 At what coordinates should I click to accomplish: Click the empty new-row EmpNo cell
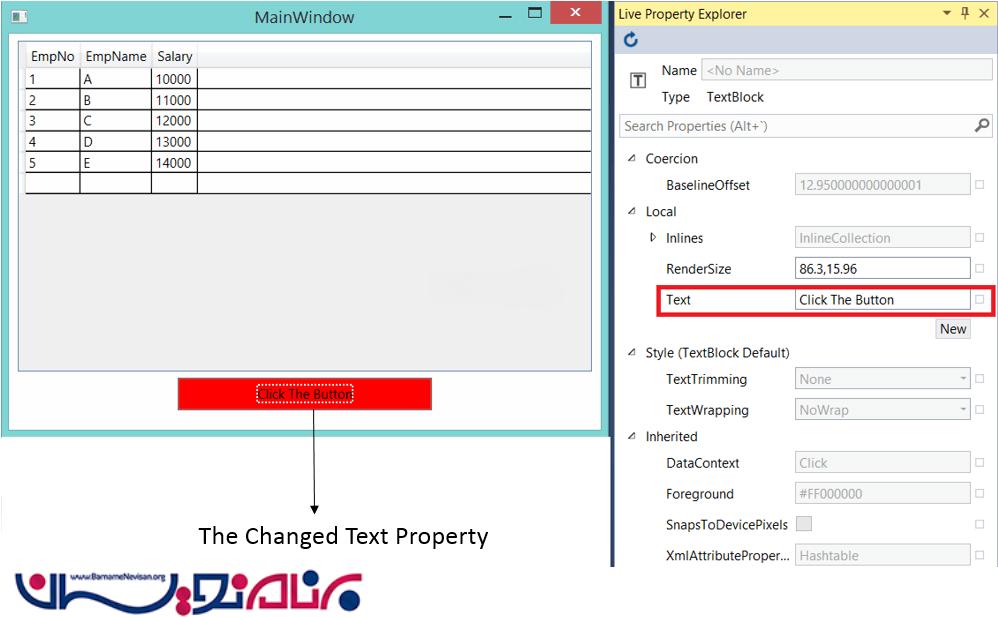click(x=52, y=183)
